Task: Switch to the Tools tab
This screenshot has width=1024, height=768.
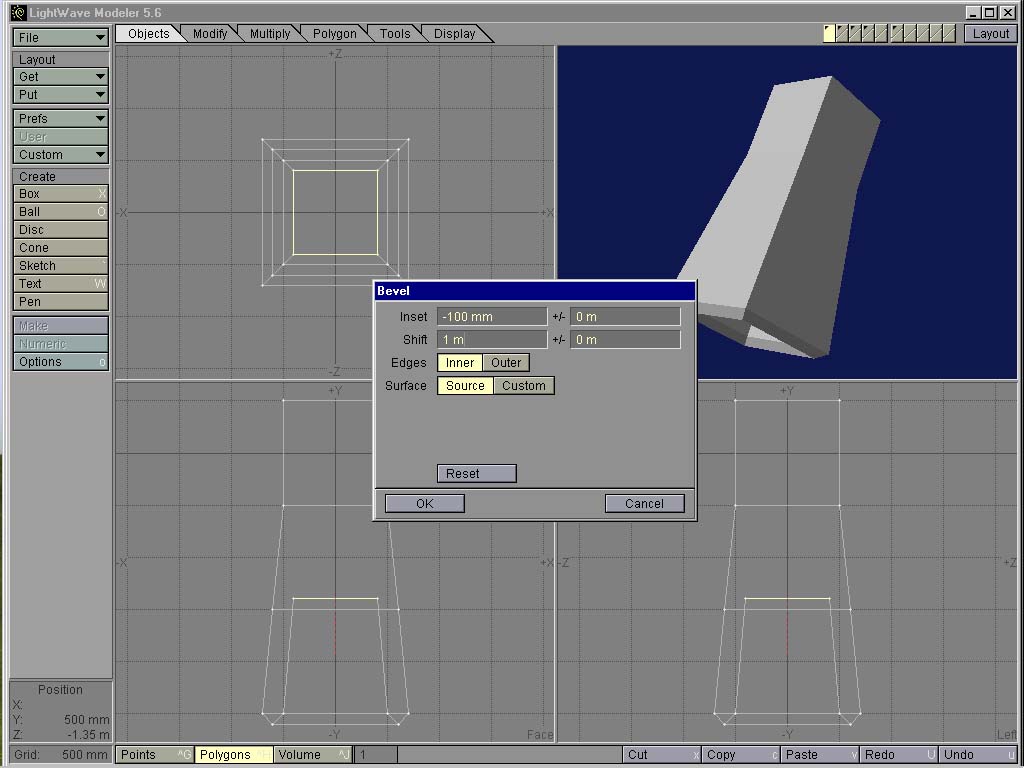Action: 395,34
